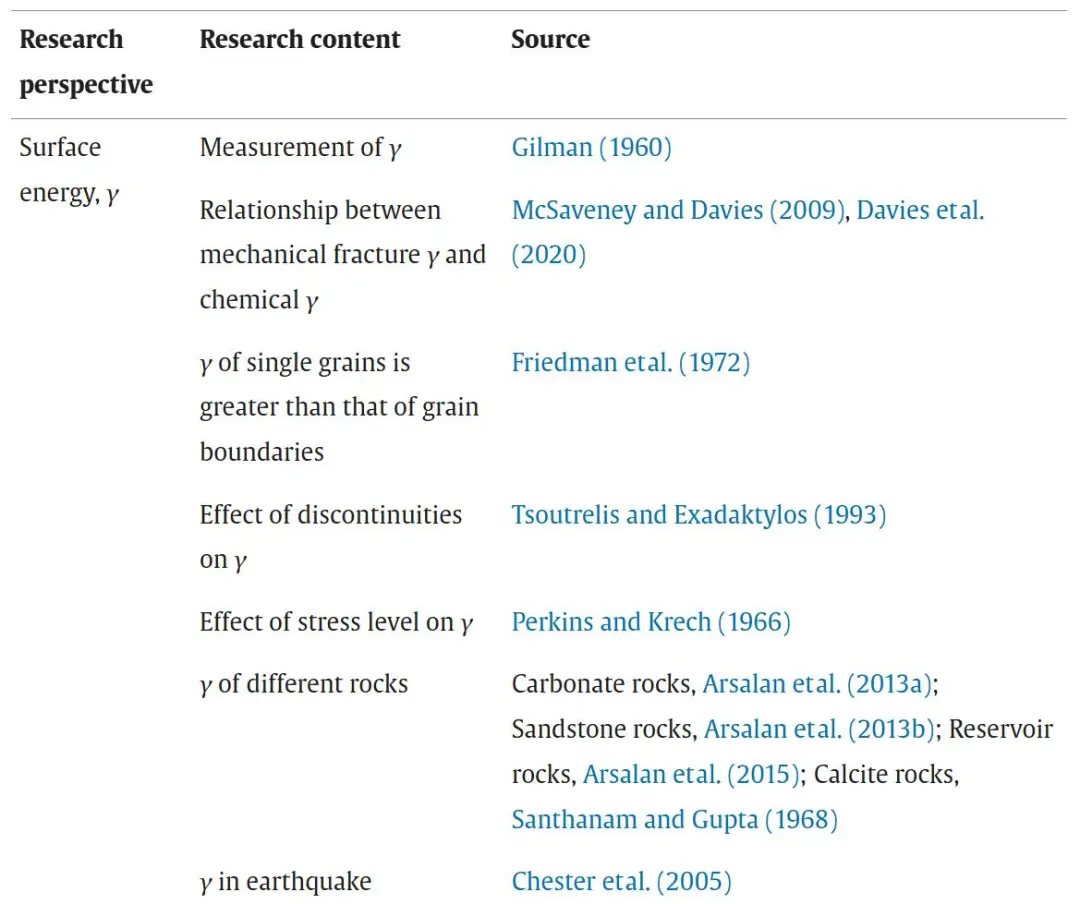Viewport: 1080px width, 904px height.
Task: Click 'γ of different rocks' cell
Action: (304, 684)
